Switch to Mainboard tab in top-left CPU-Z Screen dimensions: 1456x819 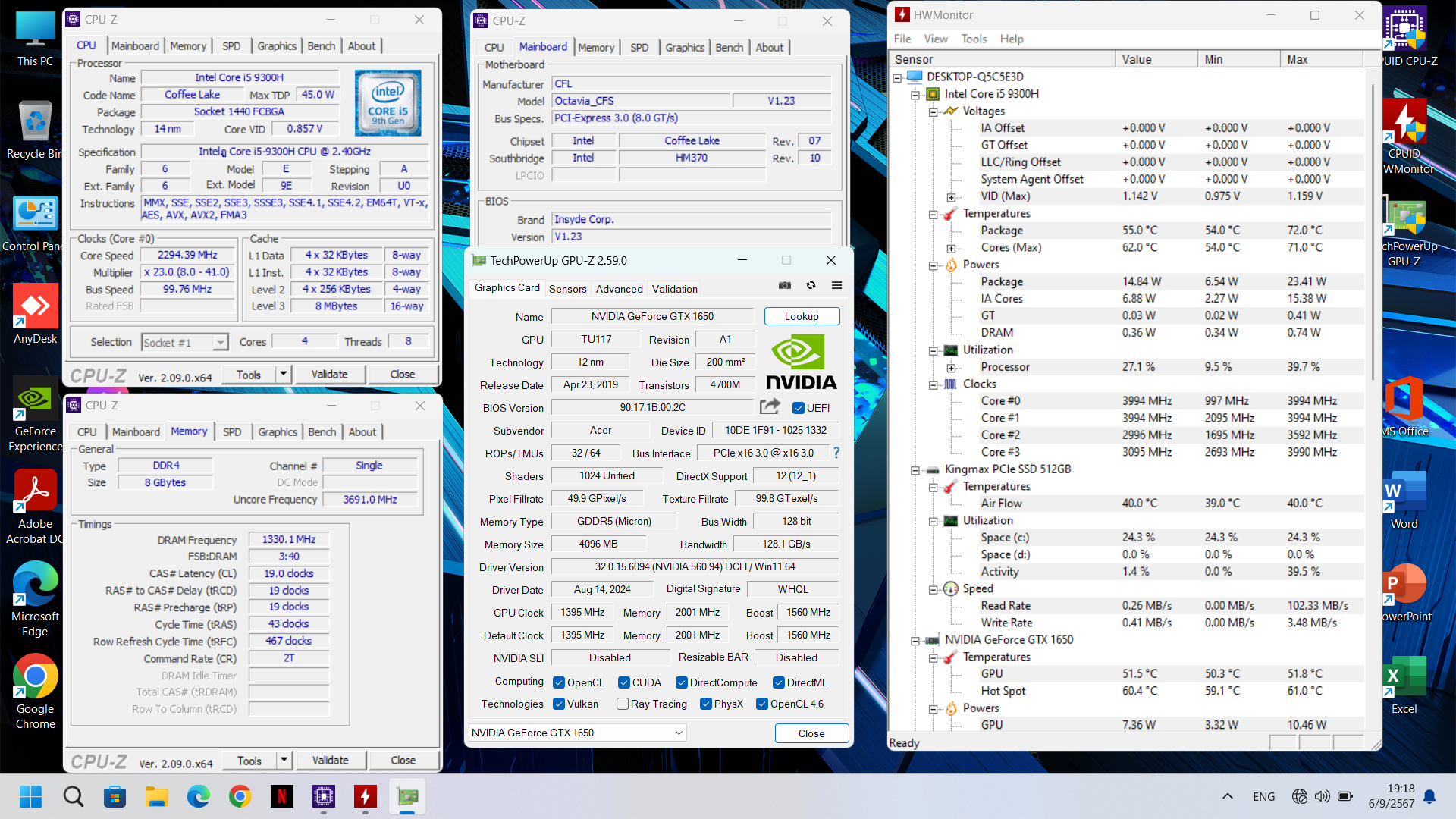[x=136, y=45]
